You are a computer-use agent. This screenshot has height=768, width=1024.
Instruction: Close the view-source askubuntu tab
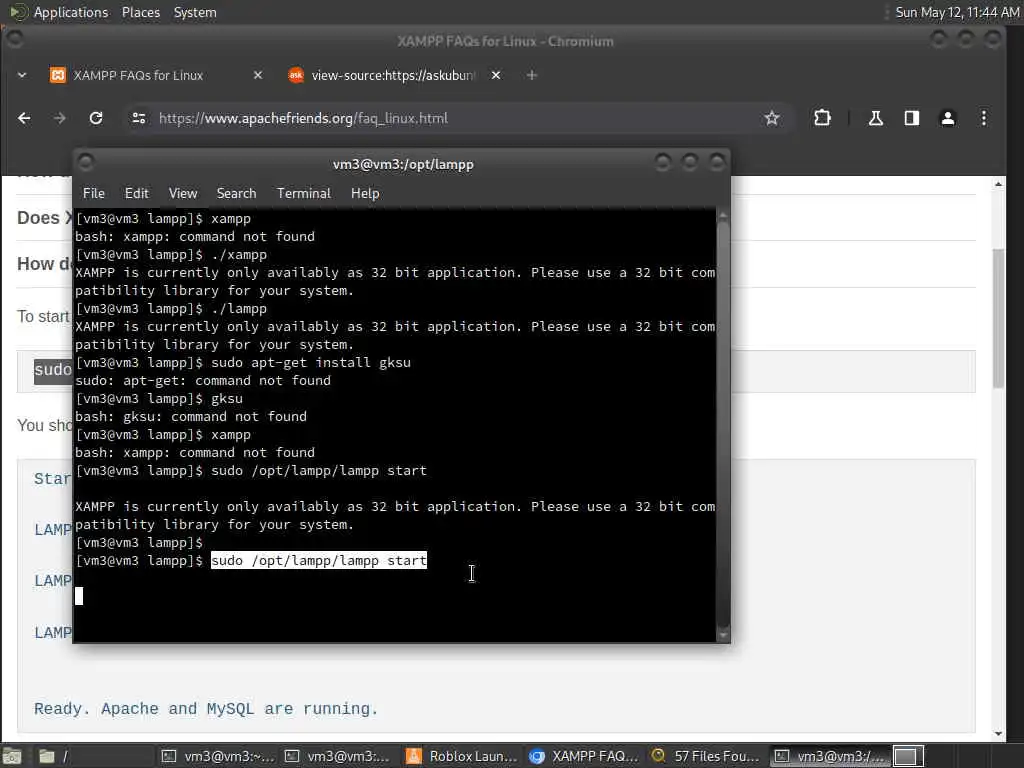pyautogui.click(x=496, y=75)
